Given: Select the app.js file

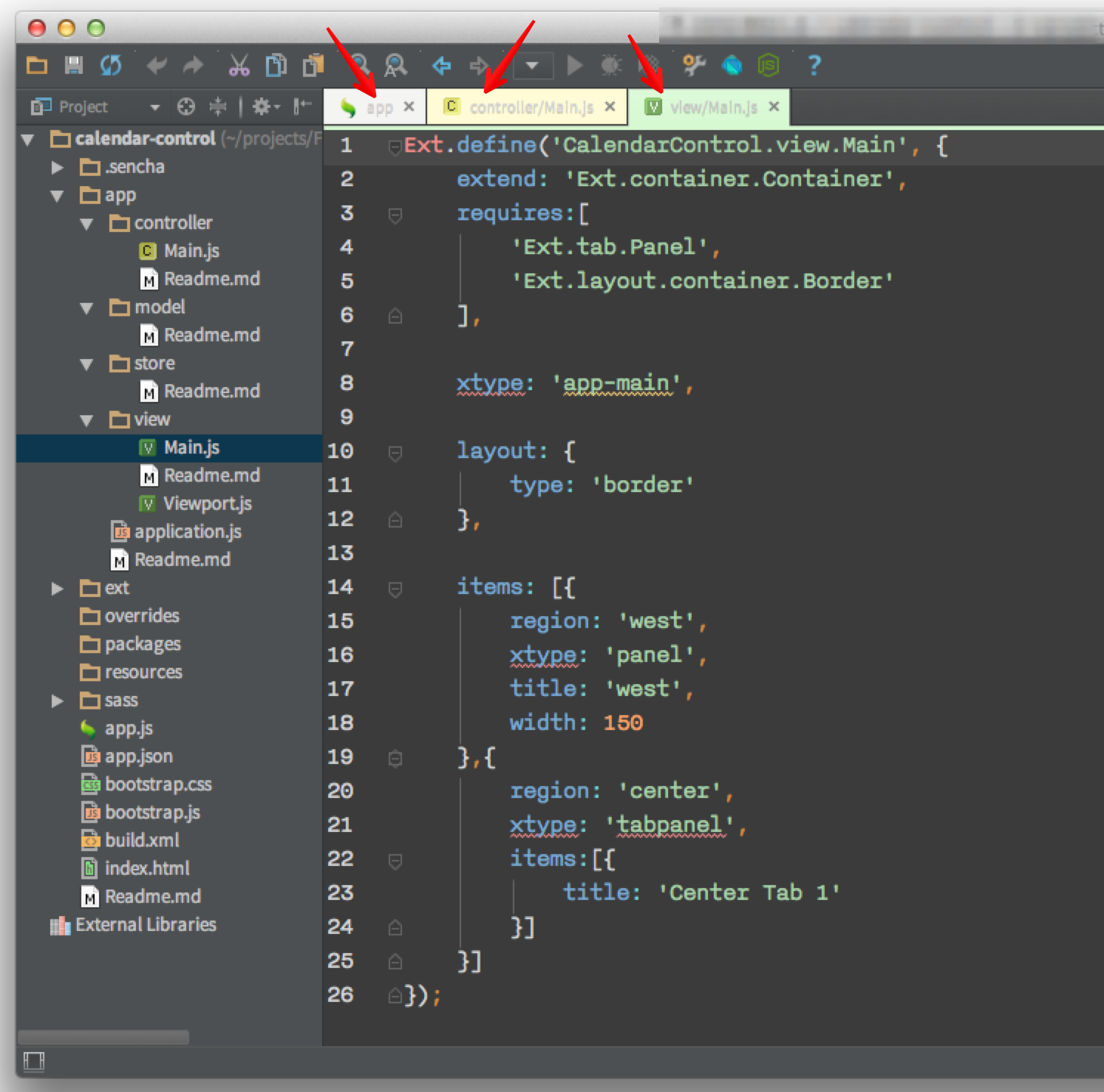Looking at the screenshot, I should 117,728.
